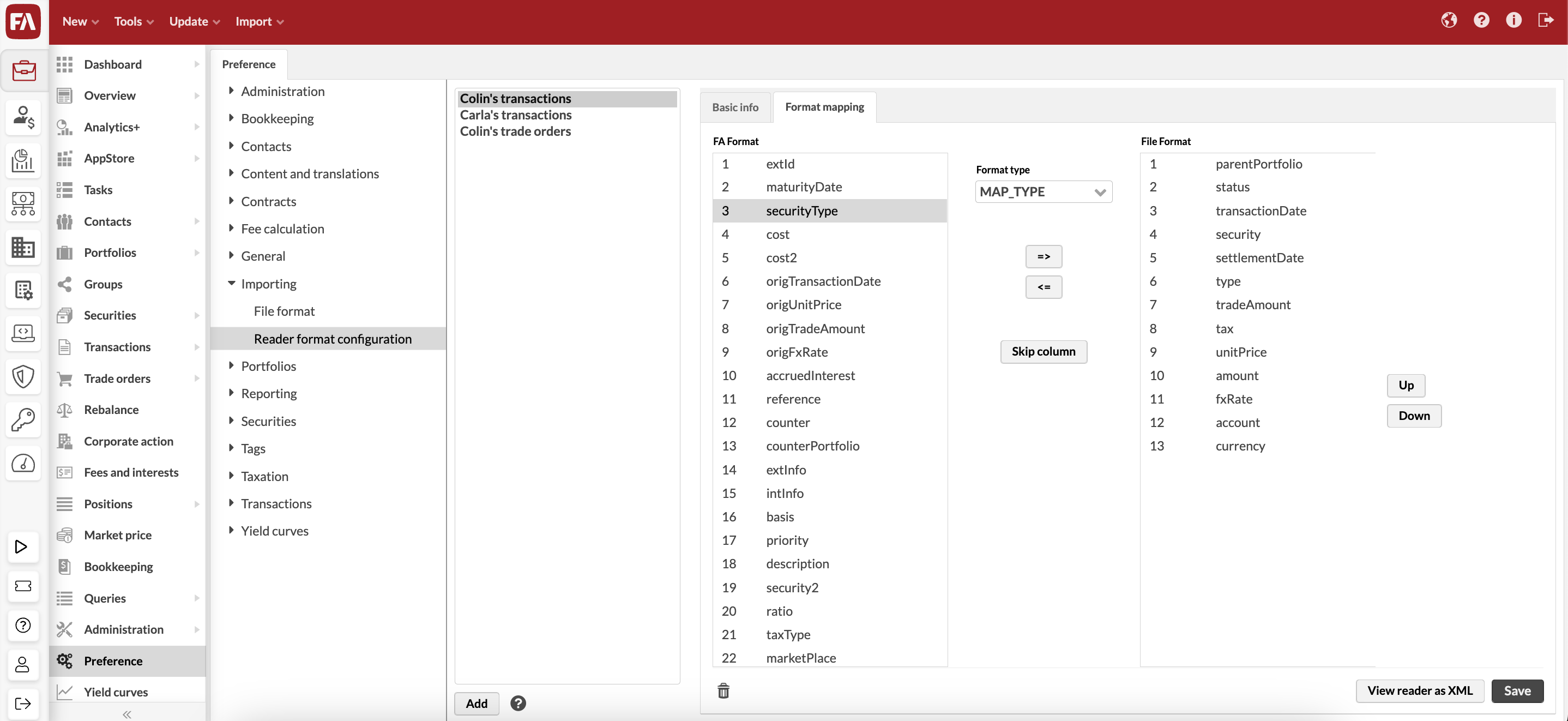Click the help question icon in header

(x=1481, y=20)
